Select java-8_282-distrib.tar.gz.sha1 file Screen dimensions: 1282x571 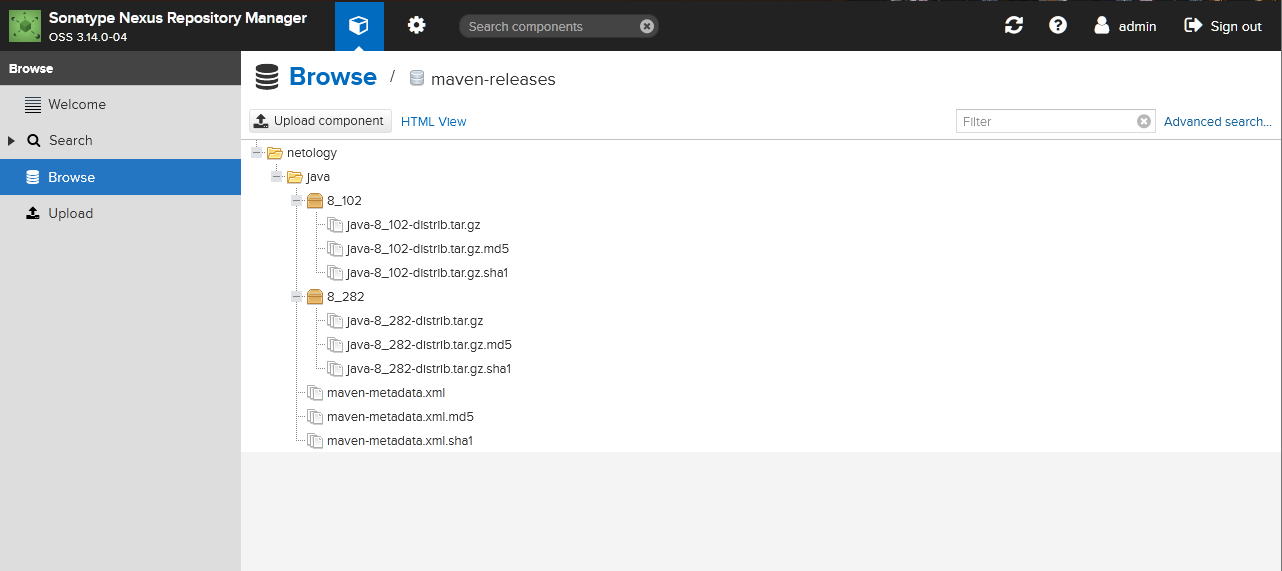click(x=429, y=369)
